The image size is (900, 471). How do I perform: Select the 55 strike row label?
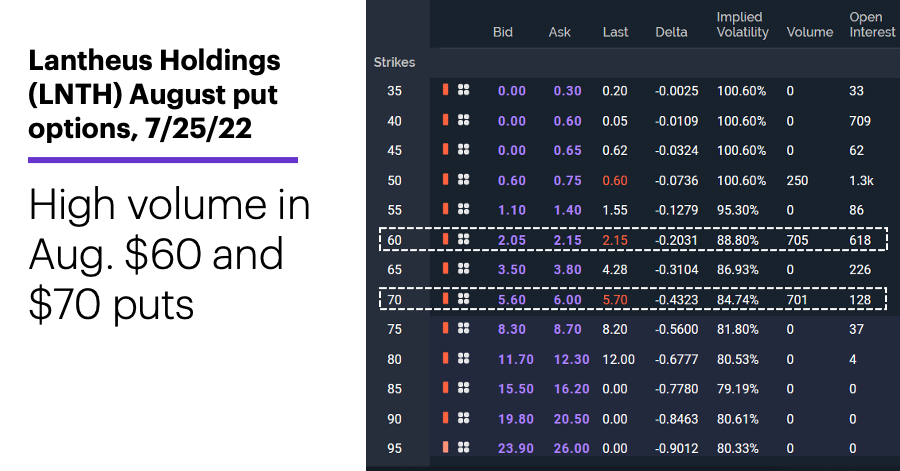394,210
